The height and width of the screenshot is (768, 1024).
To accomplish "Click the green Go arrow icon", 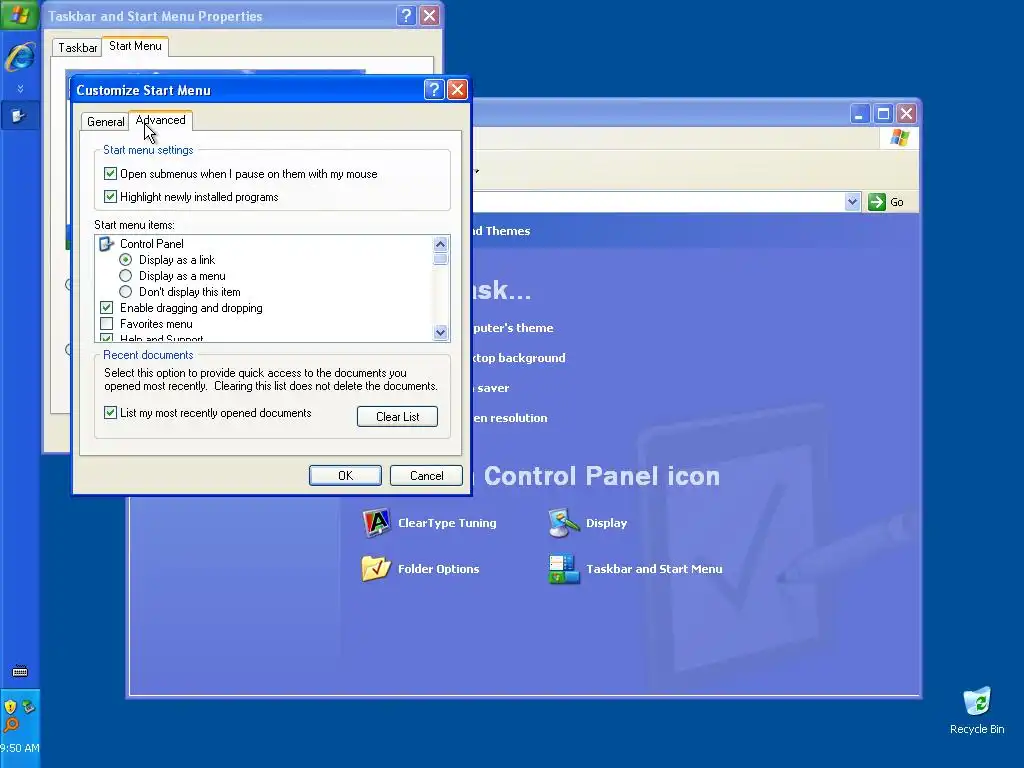I will click(x=876, y=202).
